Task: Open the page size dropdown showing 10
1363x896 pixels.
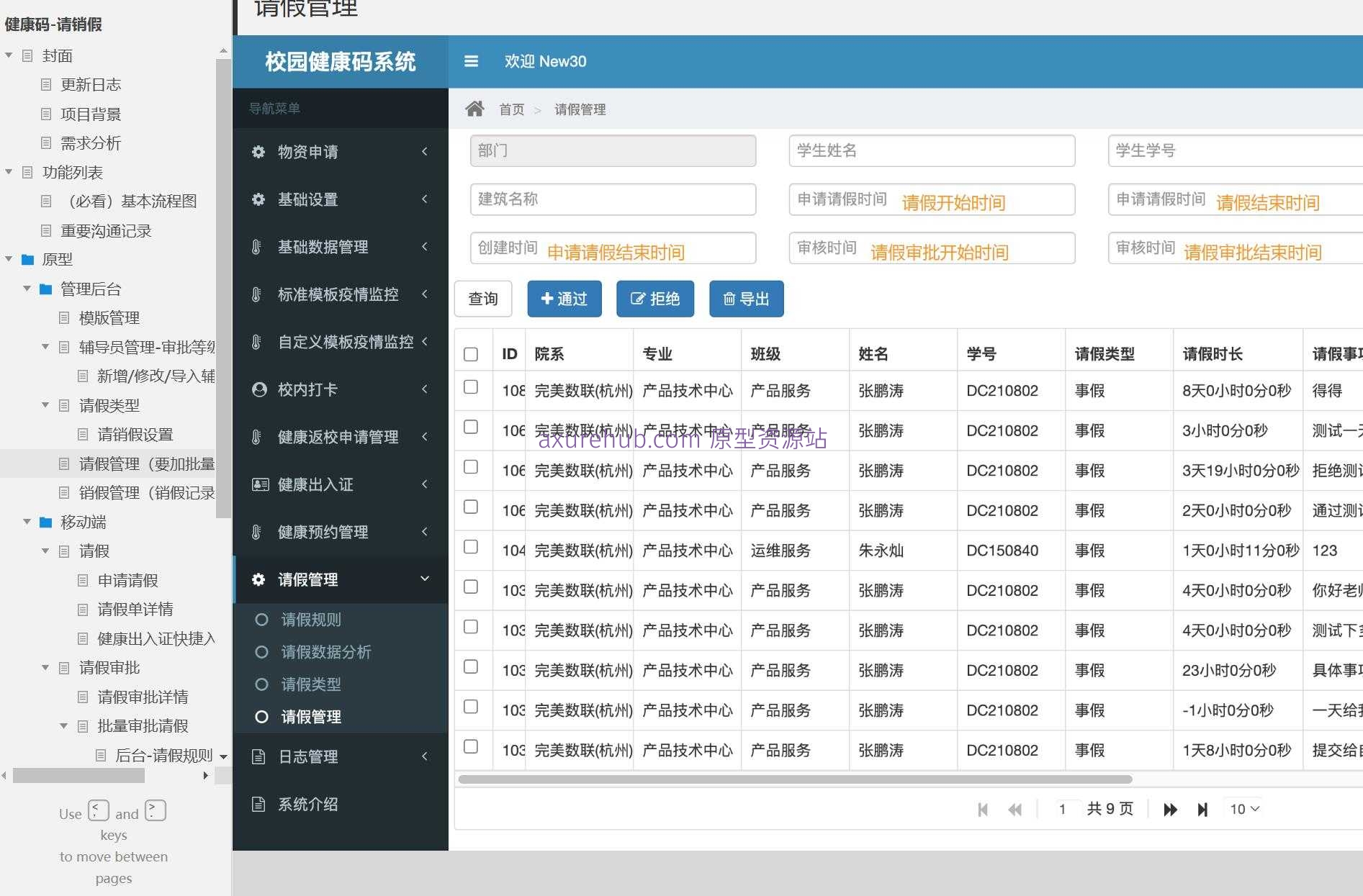Action: [x=1243, y=809]
